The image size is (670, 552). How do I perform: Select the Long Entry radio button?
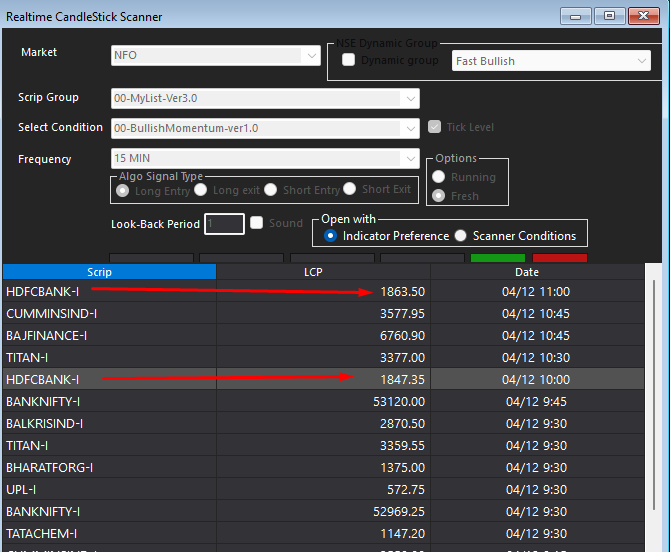(x=122, y=191)
